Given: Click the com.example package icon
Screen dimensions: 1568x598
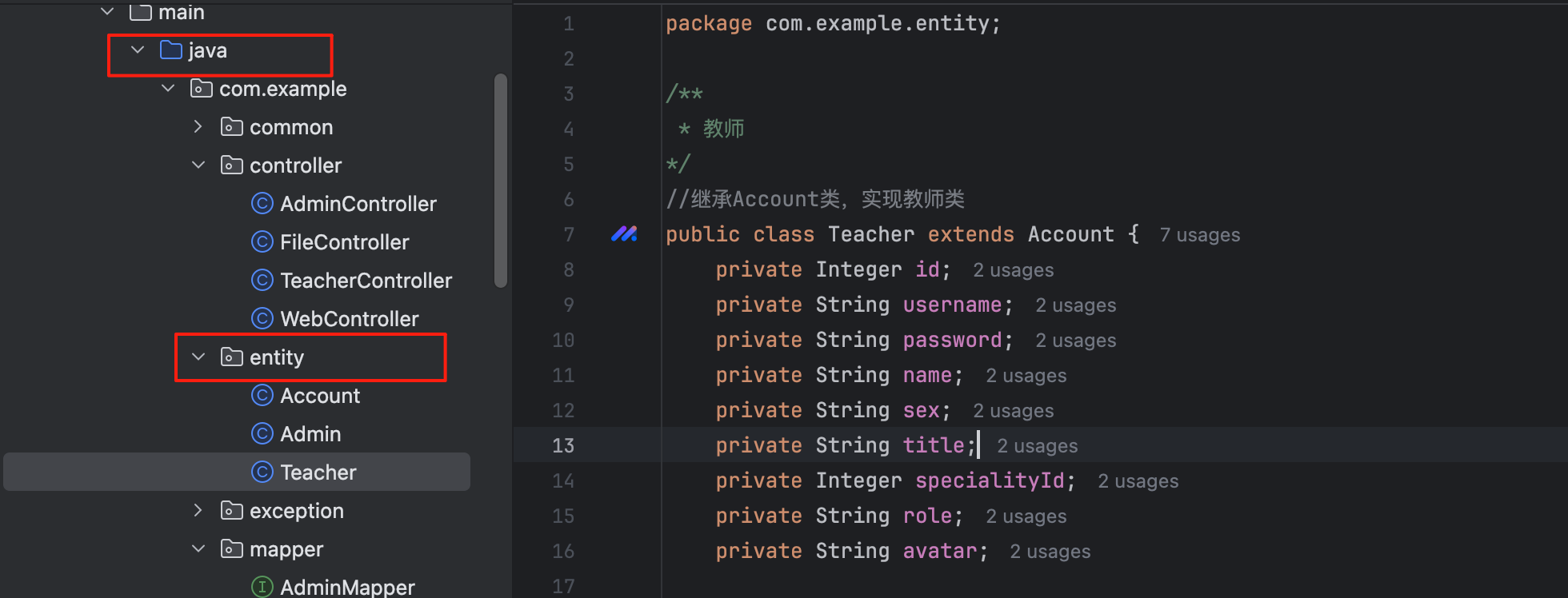Looking at the screenshot, I should (x=201, y=89).
